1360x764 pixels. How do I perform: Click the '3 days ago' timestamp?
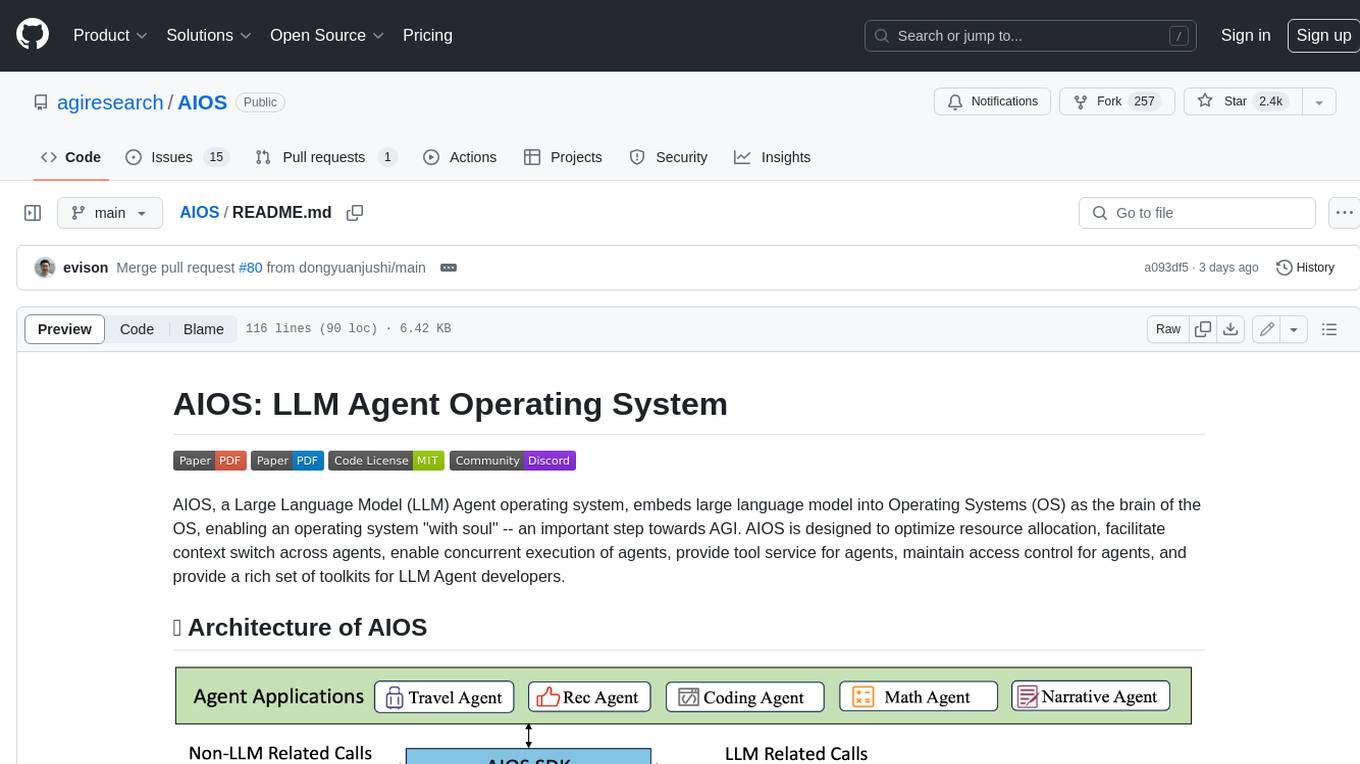[x=1228, y=267]
